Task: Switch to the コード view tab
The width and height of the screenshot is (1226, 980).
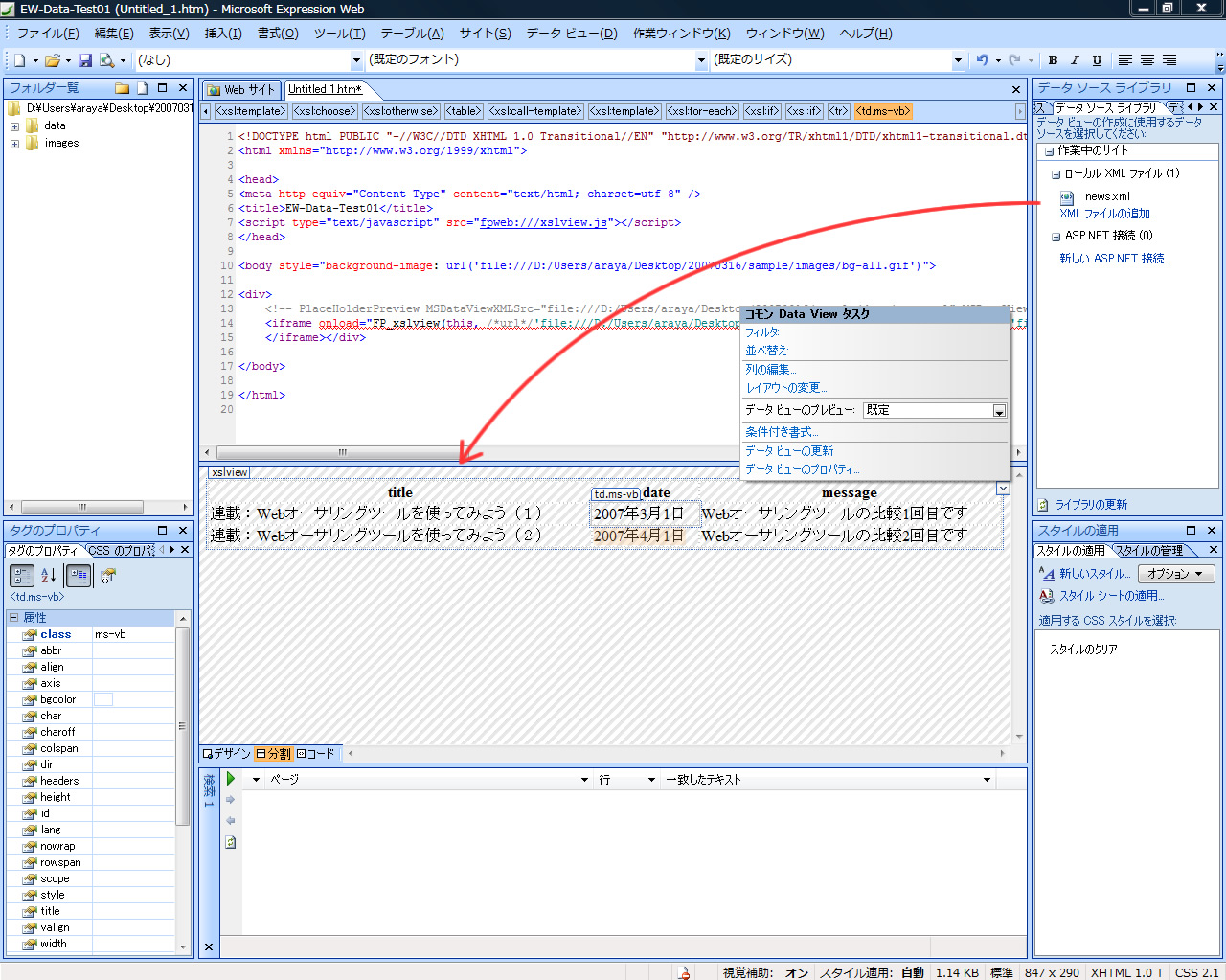Action: [317, 754]
